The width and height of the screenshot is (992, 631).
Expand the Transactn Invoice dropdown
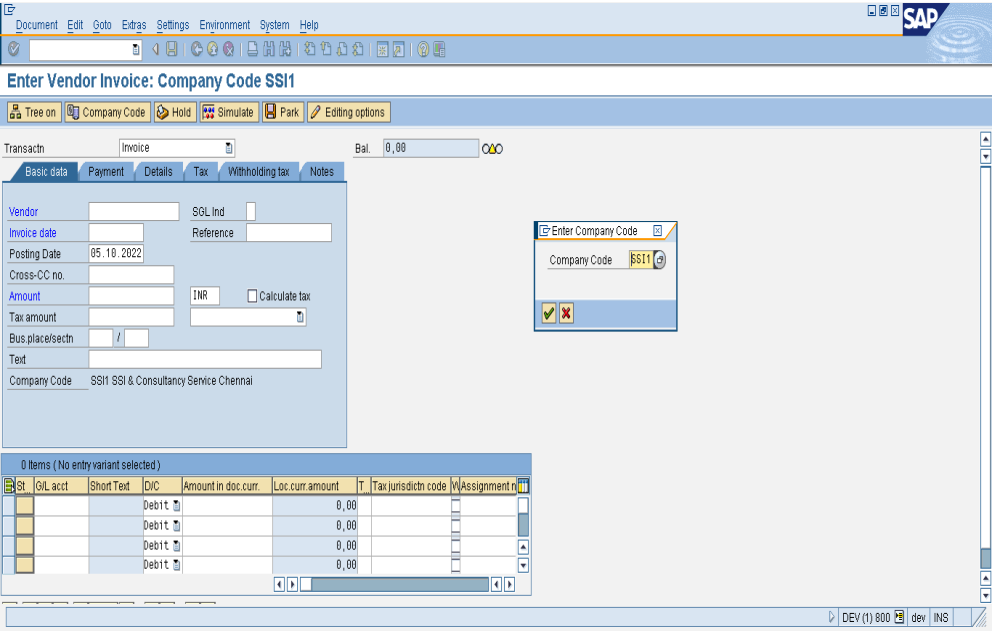[229, 148]
